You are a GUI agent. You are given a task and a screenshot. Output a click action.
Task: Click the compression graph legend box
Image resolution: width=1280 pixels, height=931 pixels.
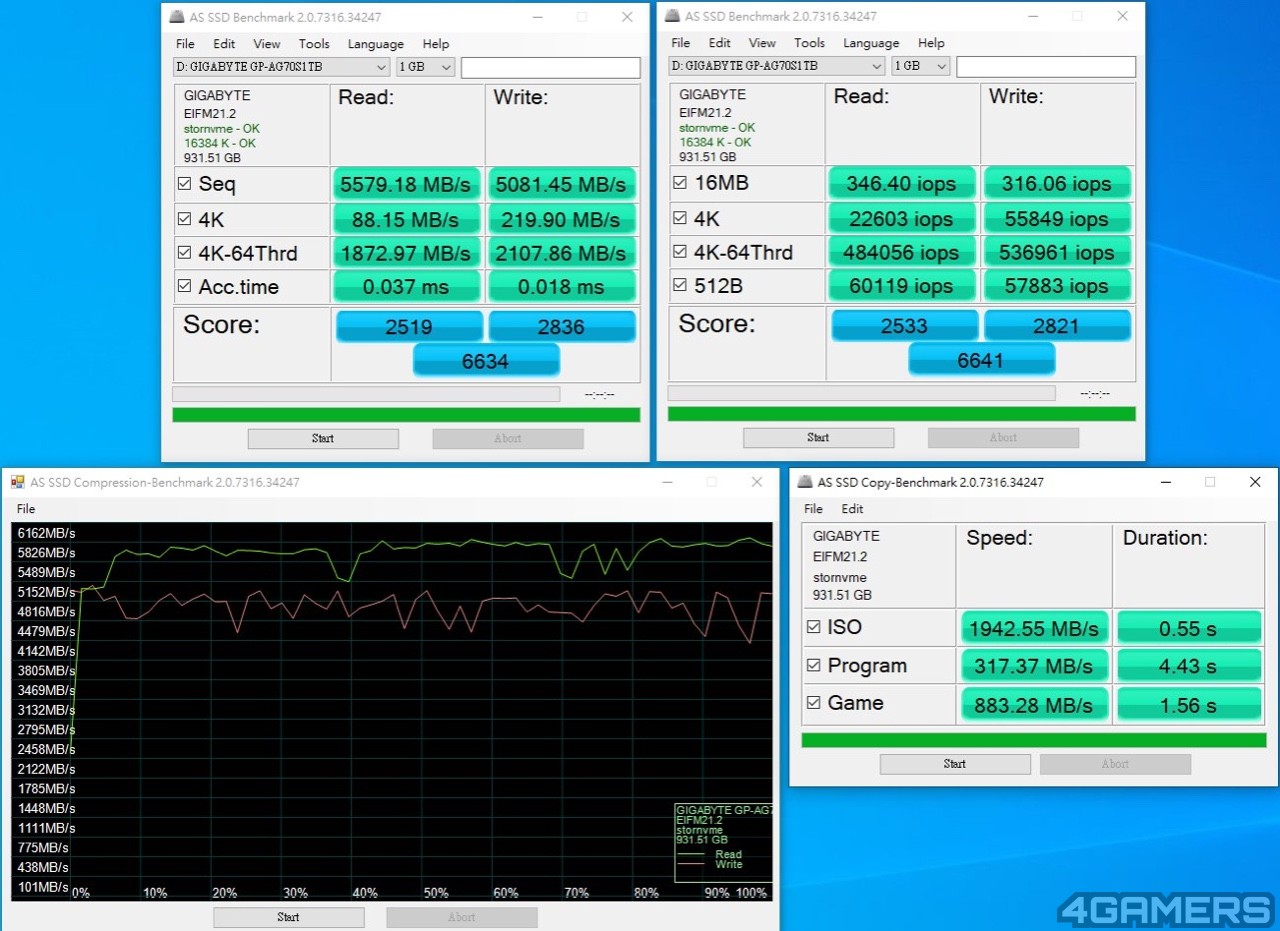tap(723, 842)
